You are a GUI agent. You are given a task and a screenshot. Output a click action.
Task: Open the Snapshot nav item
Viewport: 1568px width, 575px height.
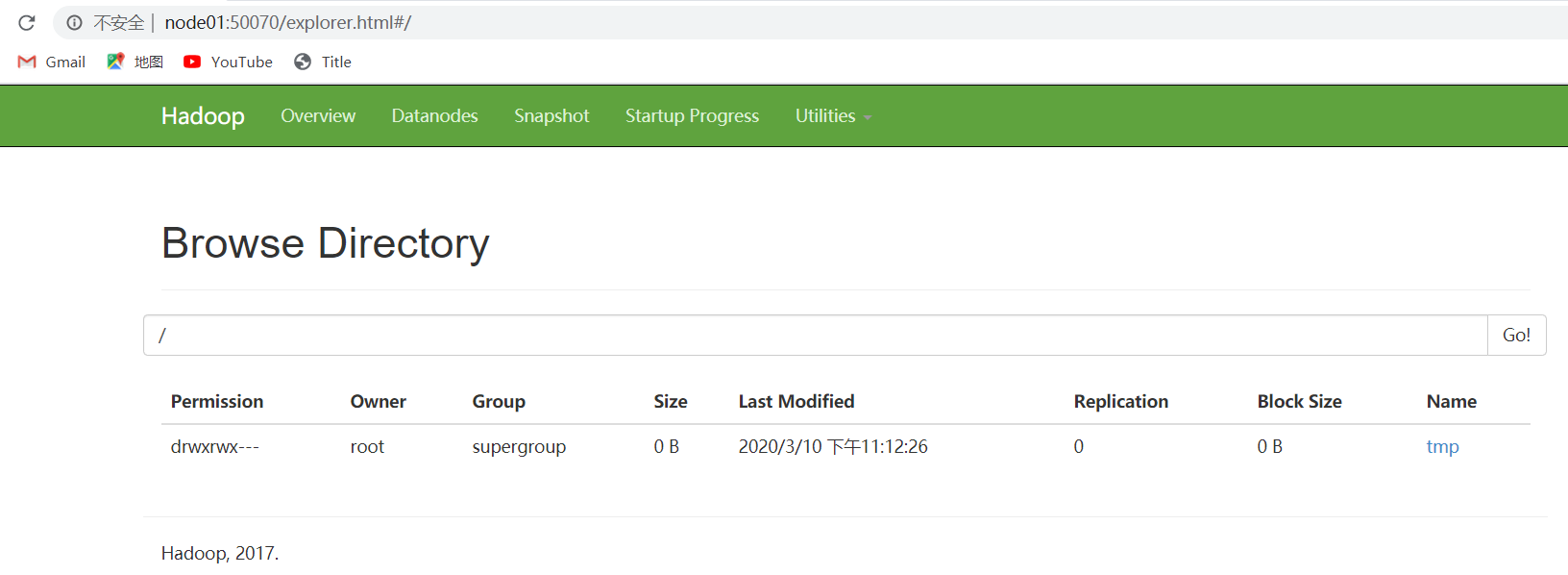[x=551, y=115]
